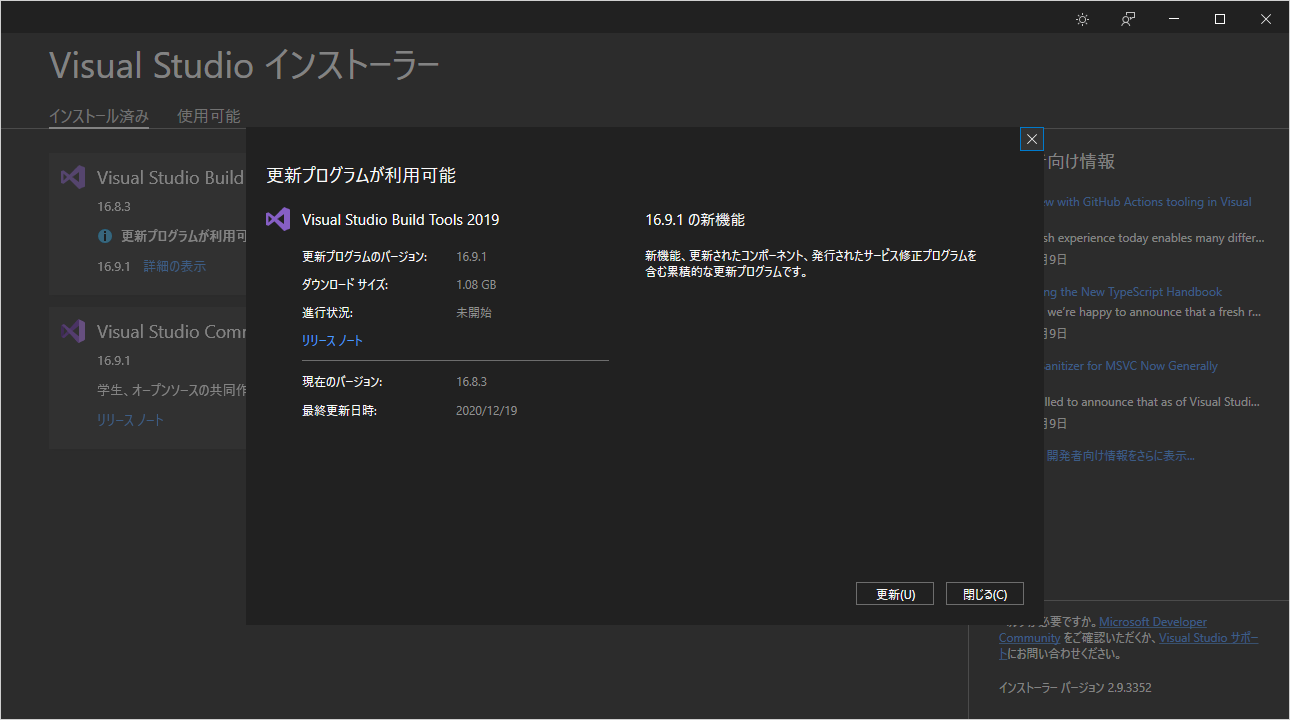Maximize the installer window

click(x=1220, y=19)
